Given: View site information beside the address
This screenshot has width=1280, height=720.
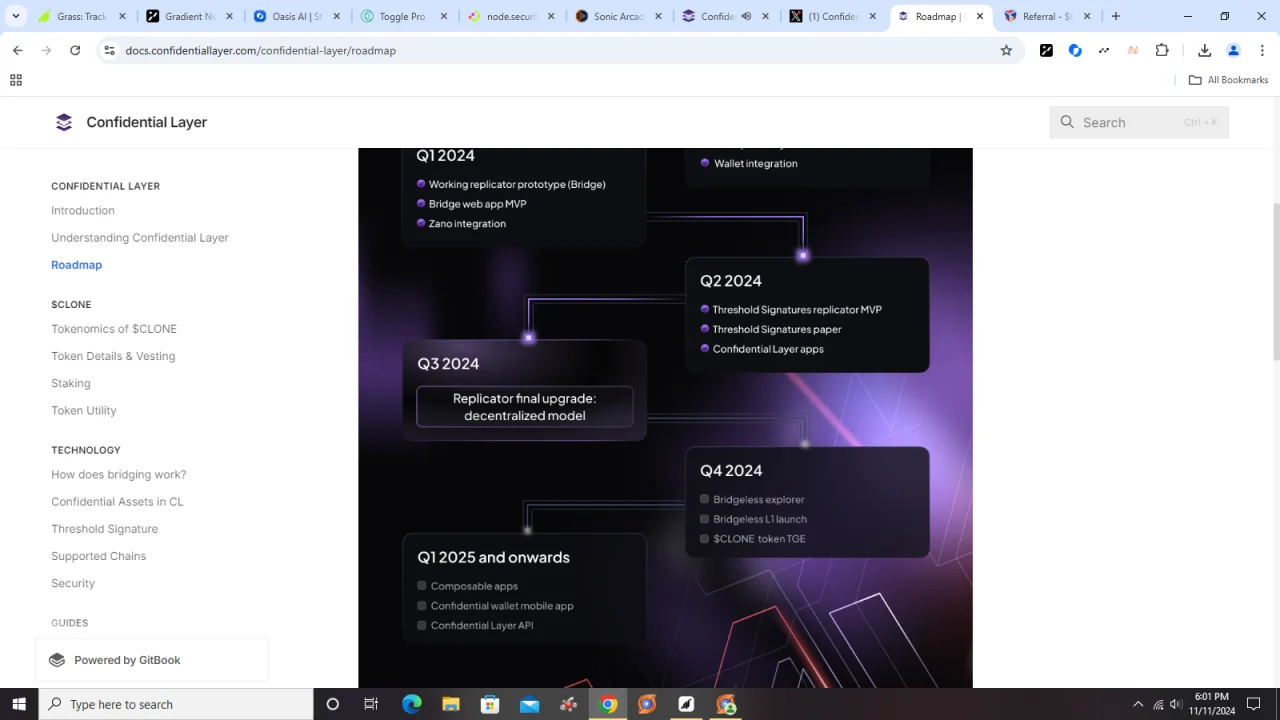Looking at the screenshot, I should coord(109,50).
